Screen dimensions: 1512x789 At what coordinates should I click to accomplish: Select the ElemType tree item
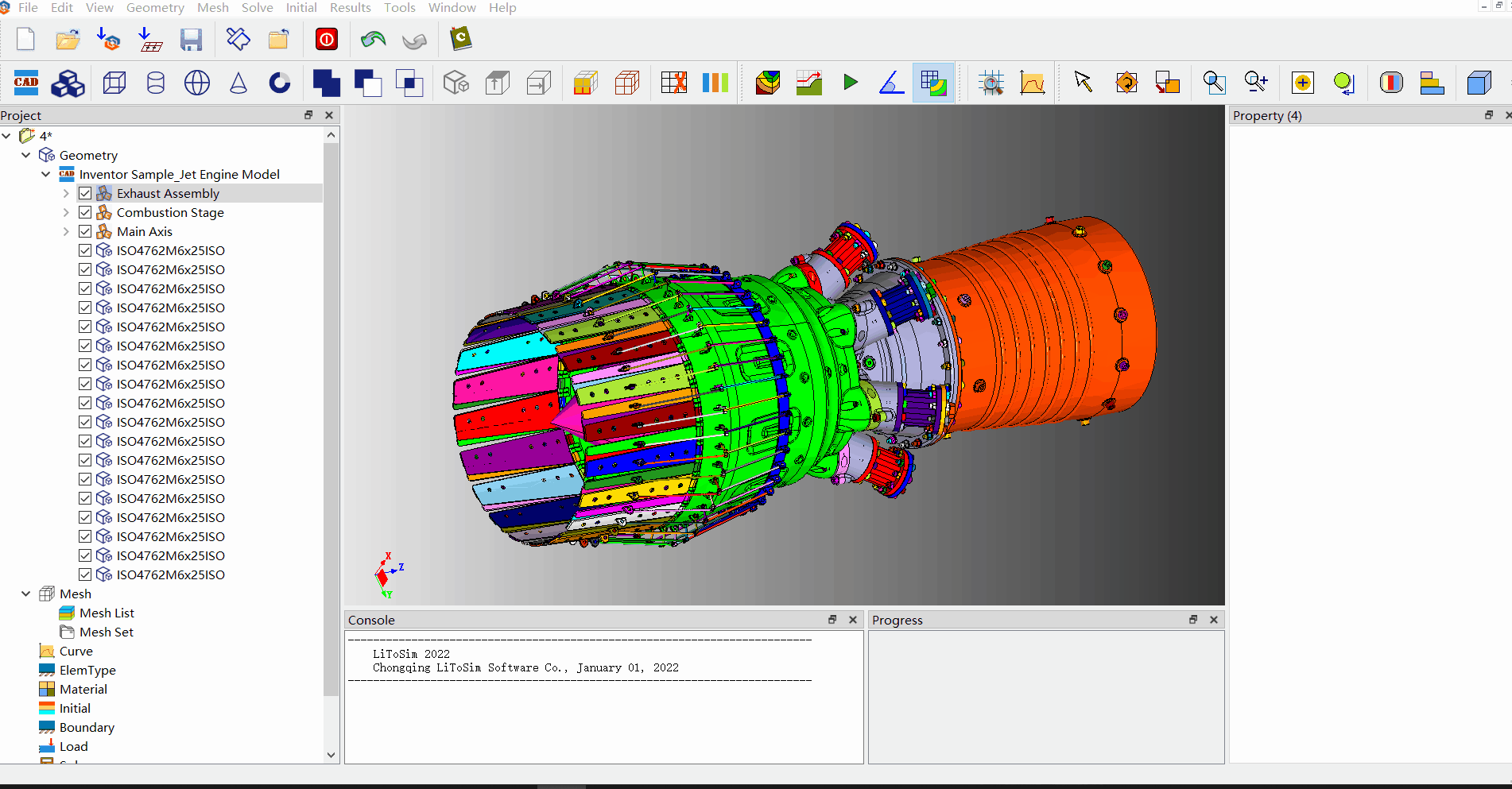coord(87,670)
